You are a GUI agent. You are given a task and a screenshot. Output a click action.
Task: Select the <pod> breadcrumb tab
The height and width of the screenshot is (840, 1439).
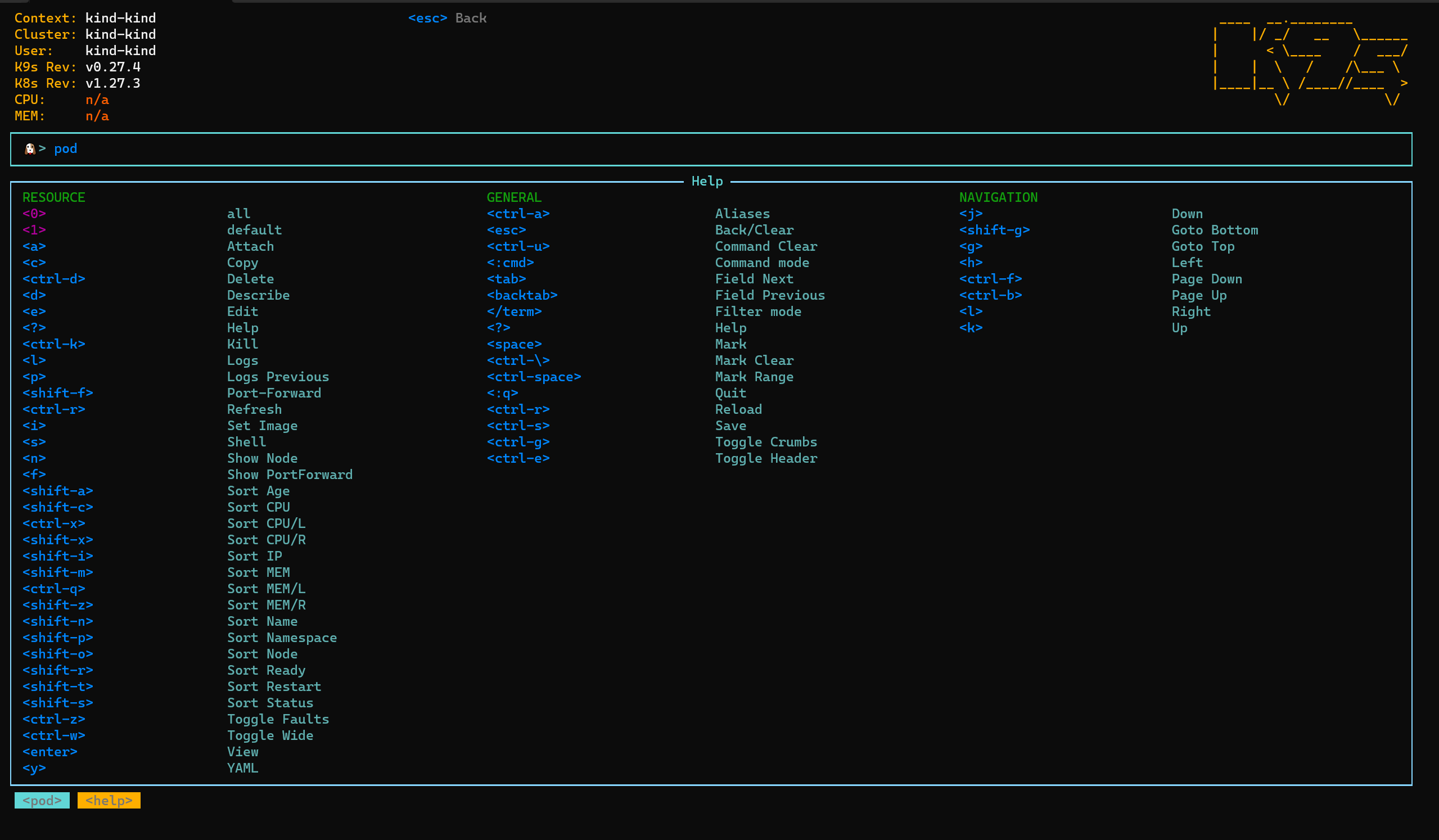(x=42, y=801)
